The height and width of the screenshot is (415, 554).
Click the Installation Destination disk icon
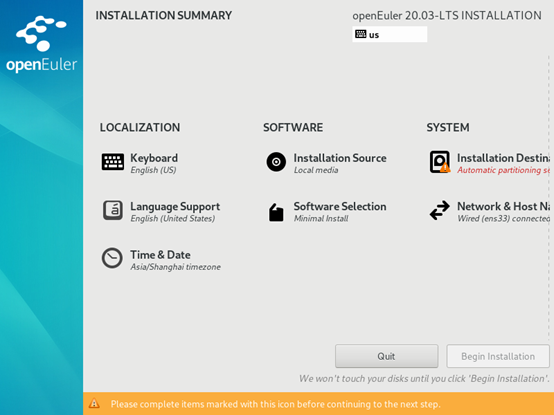point(440,162)
